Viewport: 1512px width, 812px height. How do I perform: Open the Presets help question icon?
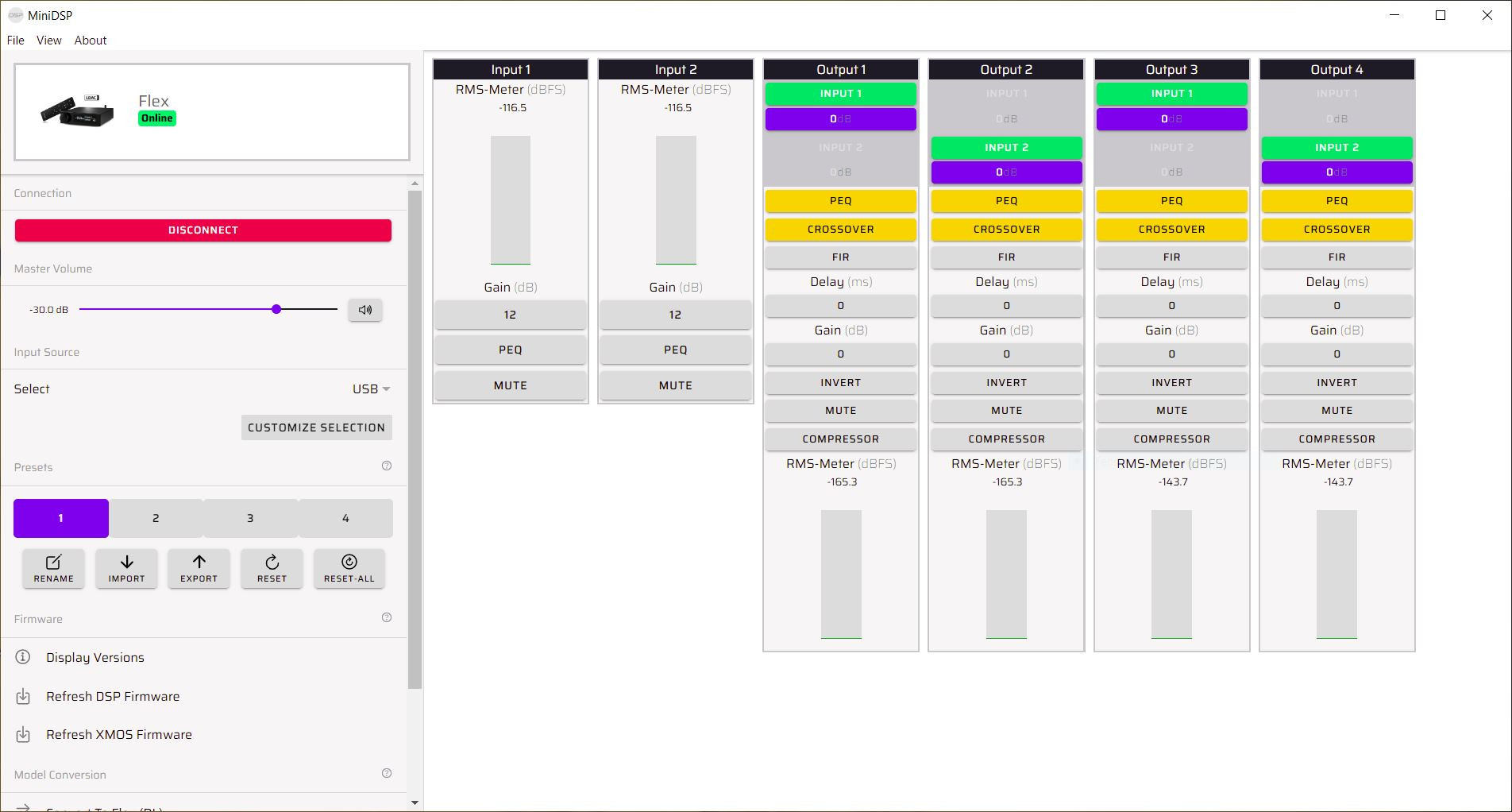(387, 466)
